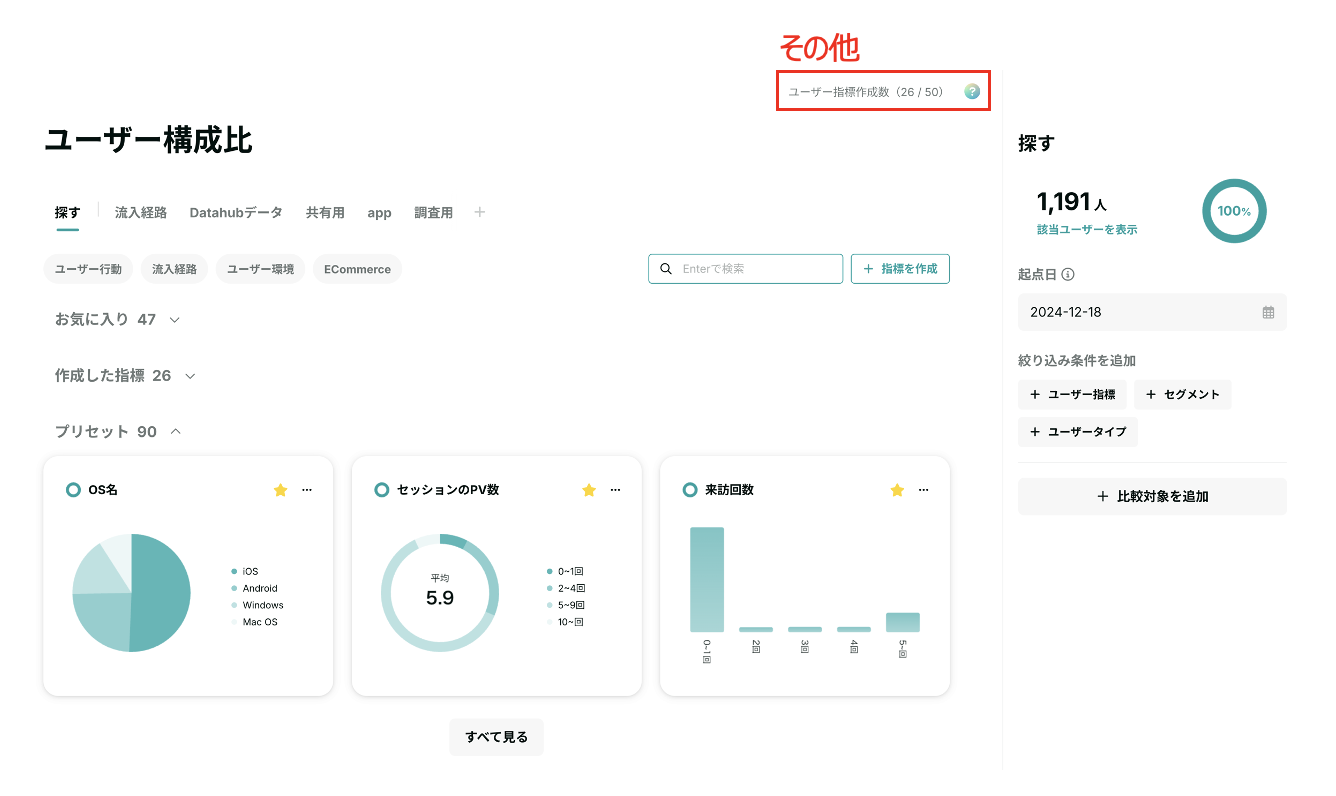The height and width of the screenshot is (796, 1336).
Task: Click the 1,191人 user count
Action: pyautogui.click(x=1072, y=202)
